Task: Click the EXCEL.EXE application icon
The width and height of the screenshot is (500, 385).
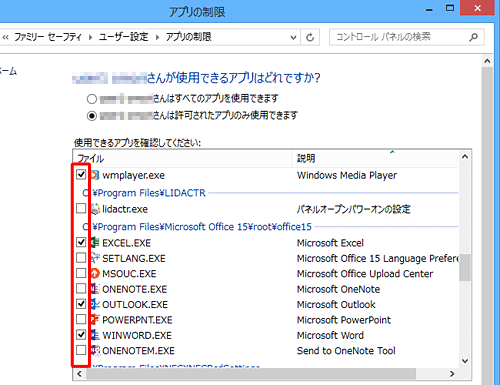Action: [x=95, y=242]
